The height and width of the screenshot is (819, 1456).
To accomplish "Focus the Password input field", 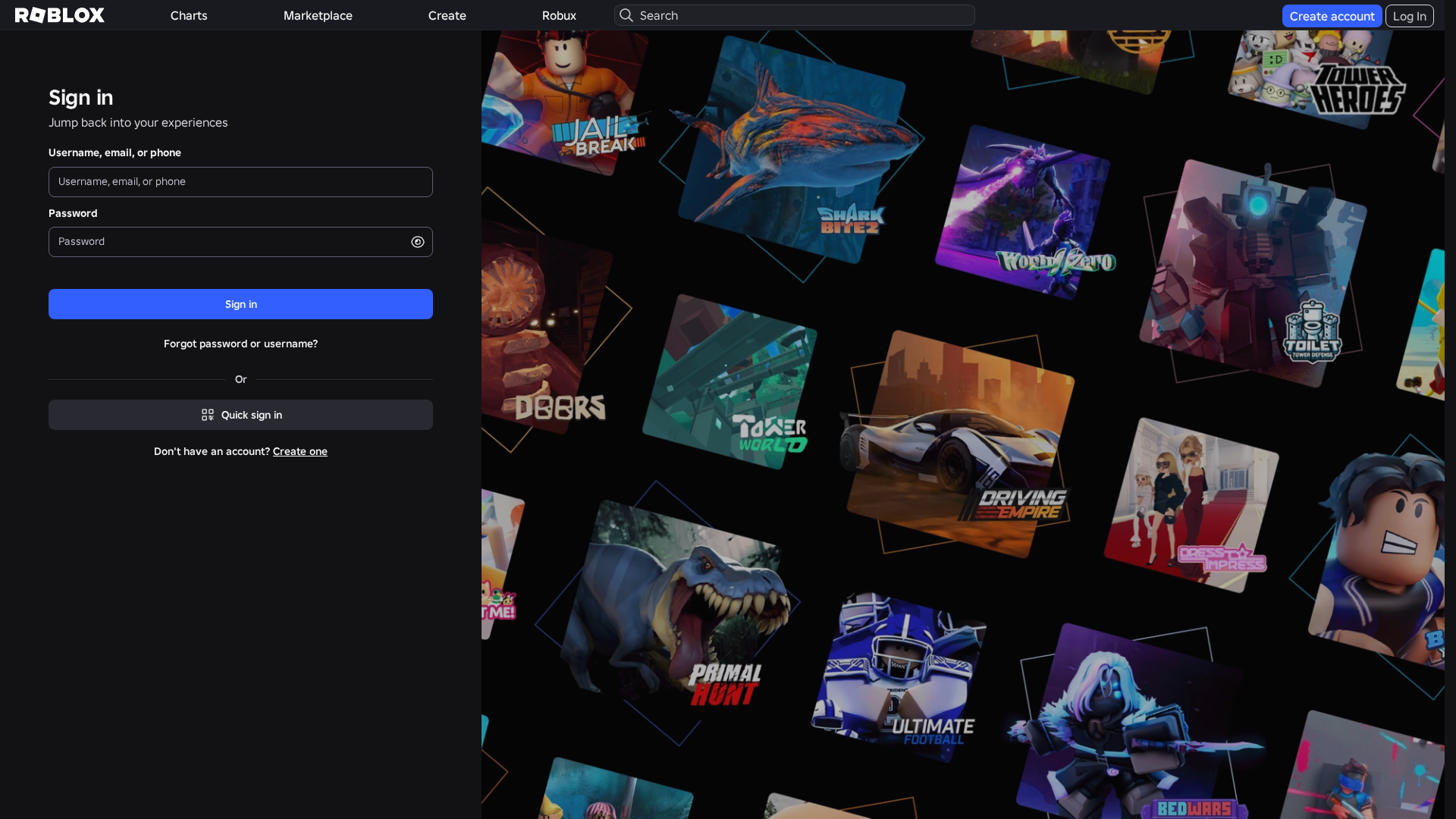I will pos(240,242).
